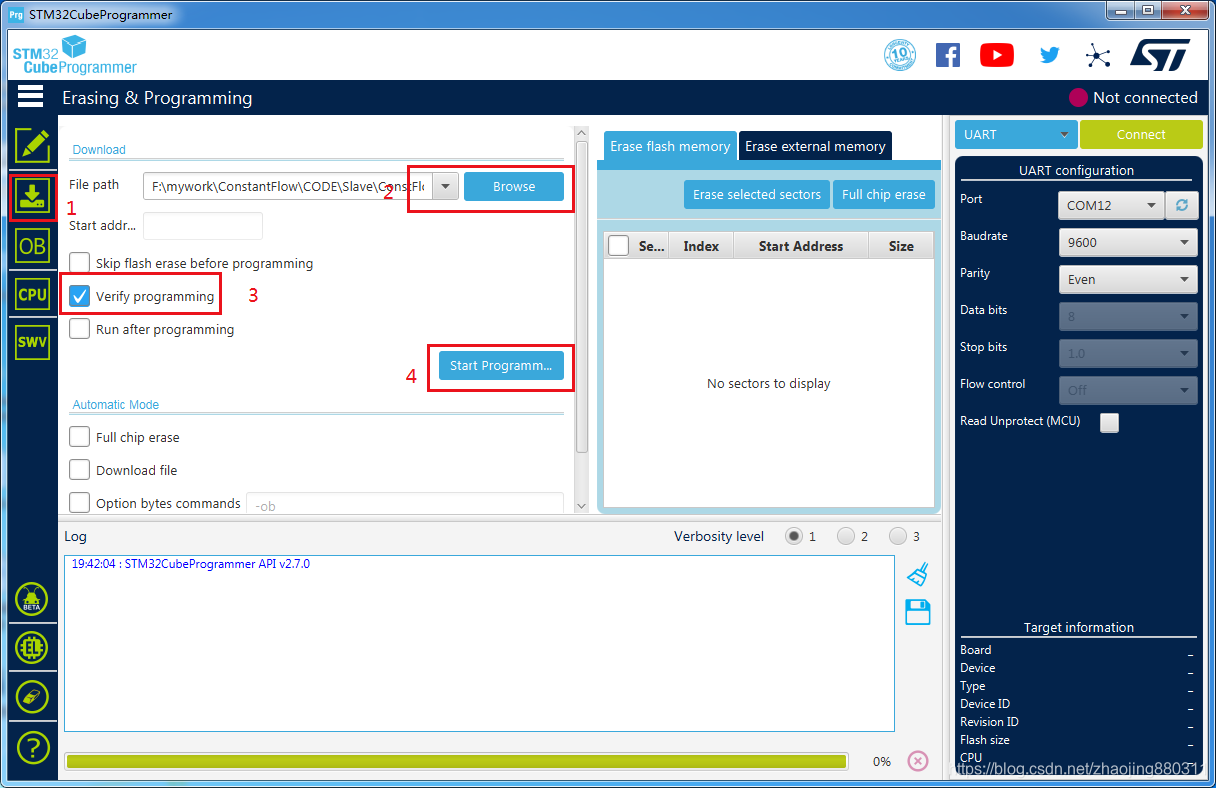1216x788 pixels.
Task: Click Full chip erase button
Action: [x=884, y=194]
